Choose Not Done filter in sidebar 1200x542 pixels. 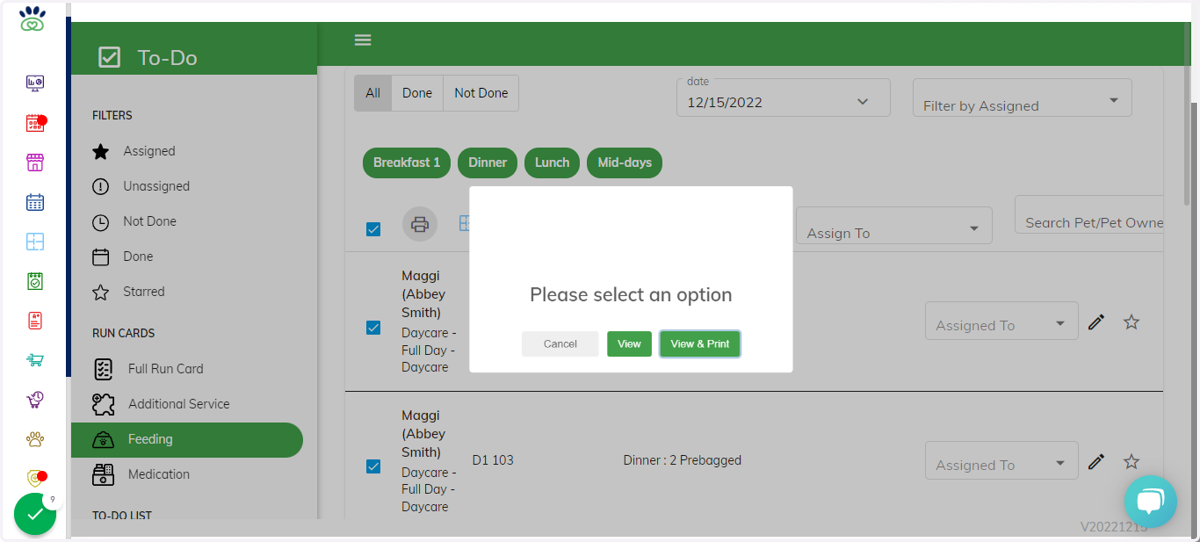pyautogui.click(x=149, y=221)
